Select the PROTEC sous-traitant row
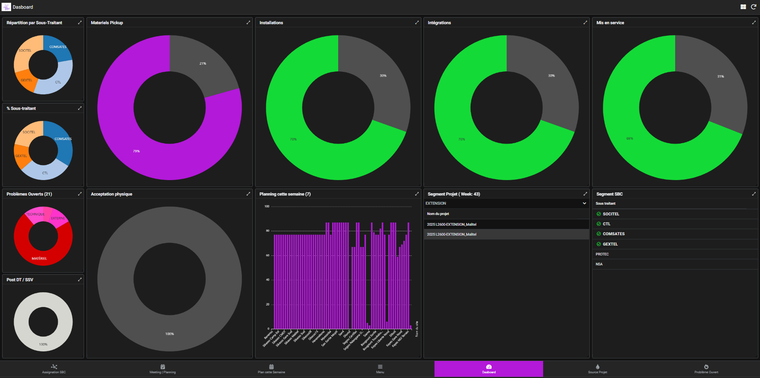Image resolution: width=760 pixels, height=378 pixels. (x=674, y=254)
